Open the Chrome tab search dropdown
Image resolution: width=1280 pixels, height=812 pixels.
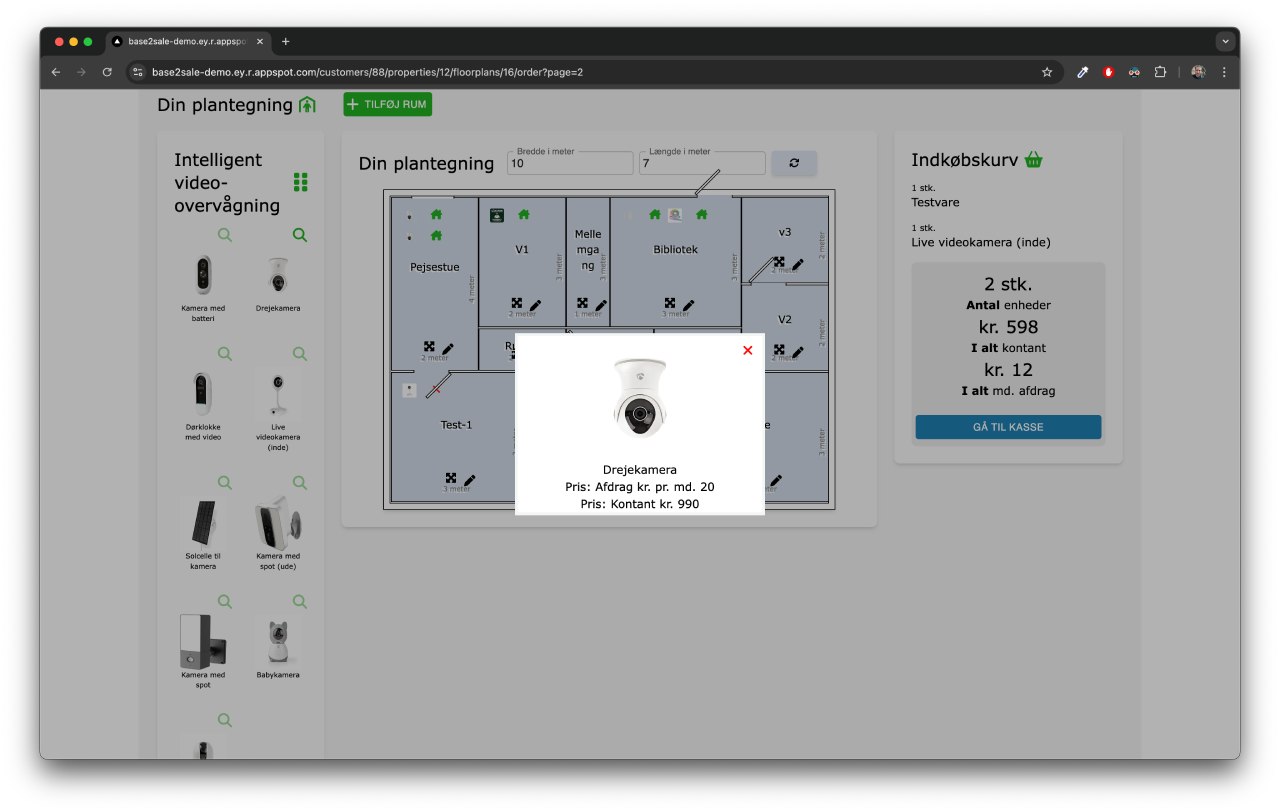1225,42
